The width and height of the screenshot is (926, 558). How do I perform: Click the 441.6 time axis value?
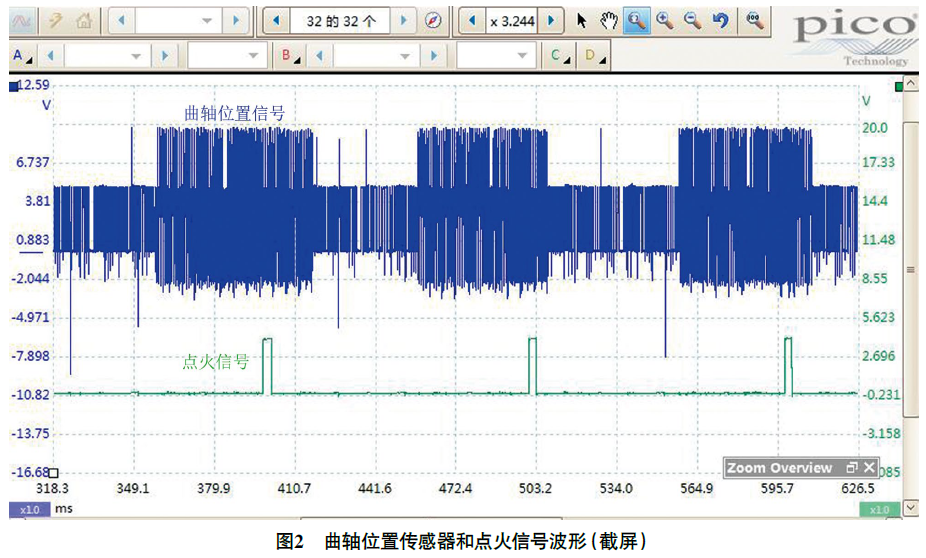point(374,488)
